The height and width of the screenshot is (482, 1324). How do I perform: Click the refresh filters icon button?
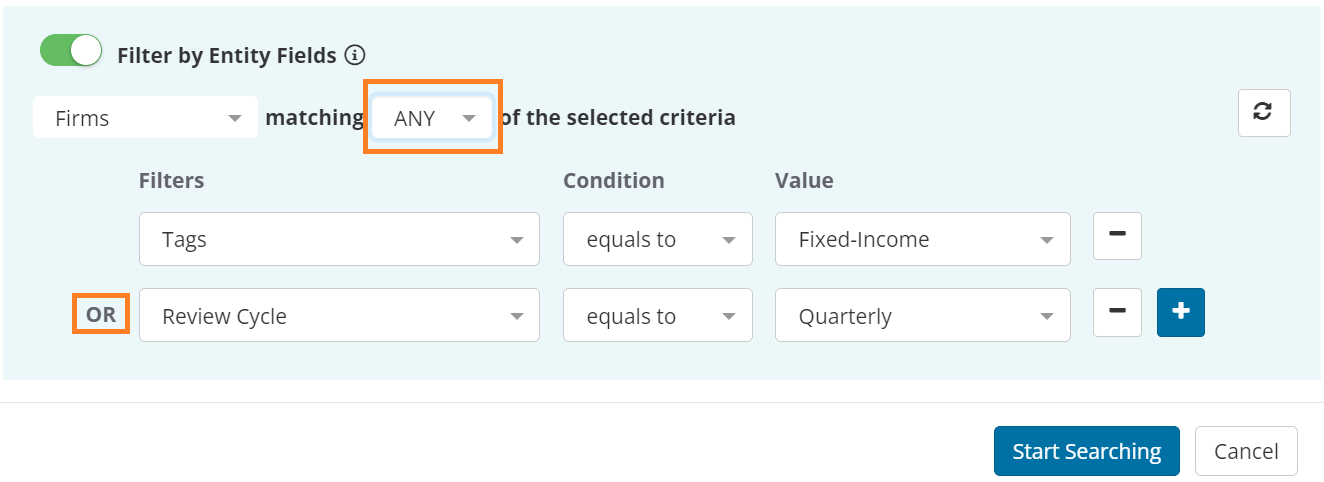coord(1264,113)
